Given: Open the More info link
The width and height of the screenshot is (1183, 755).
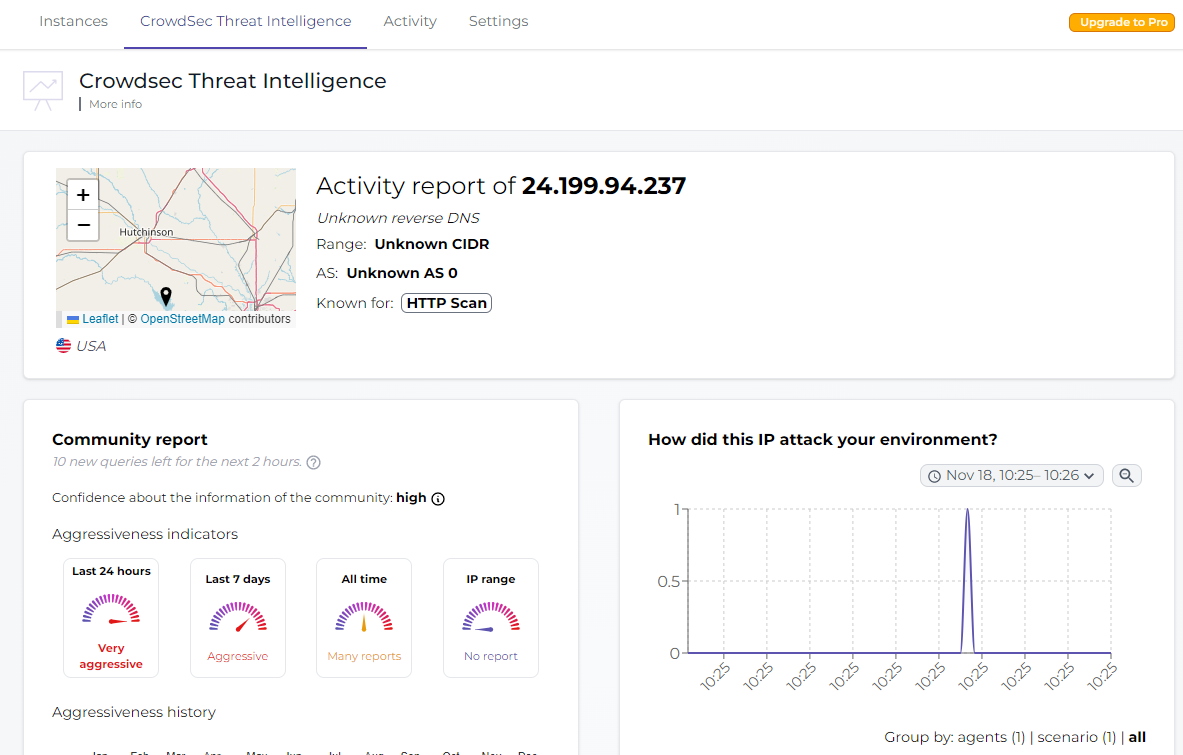Looking at the screenshot, I should pyautogui.click(x=115, y=104).
